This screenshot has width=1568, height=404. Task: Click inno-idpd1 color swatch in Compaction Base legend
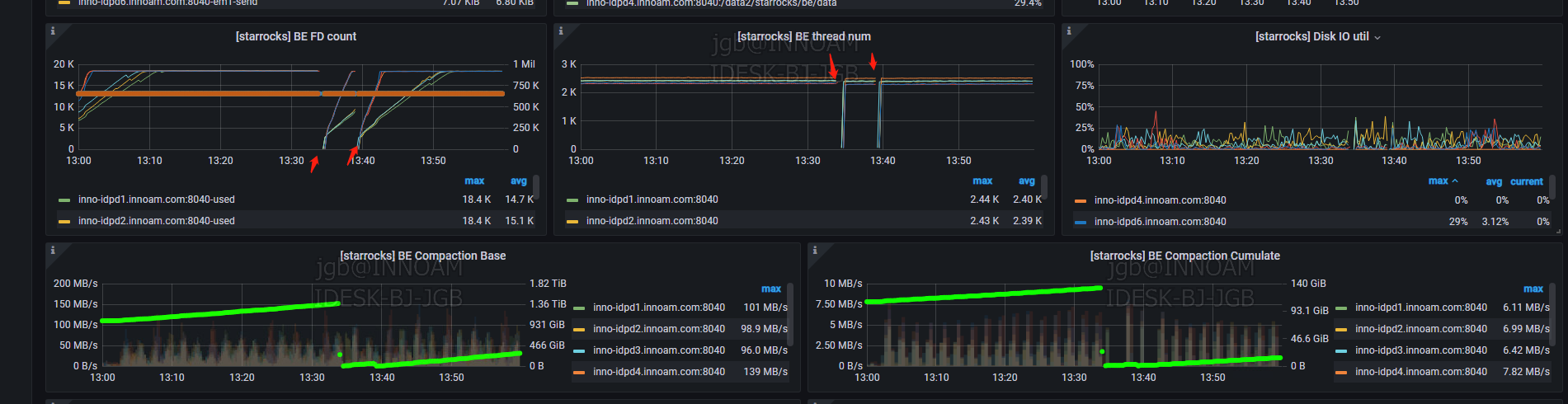579,308
